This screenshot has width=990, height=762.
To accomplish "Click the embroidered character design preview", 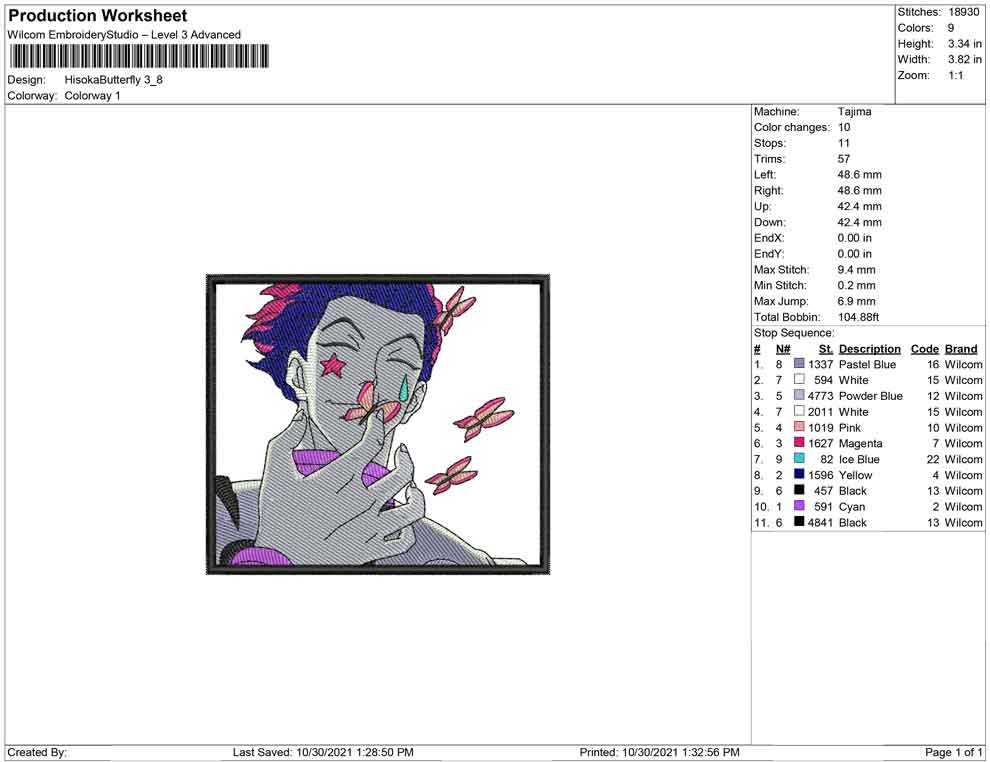I will click(378, 424).
